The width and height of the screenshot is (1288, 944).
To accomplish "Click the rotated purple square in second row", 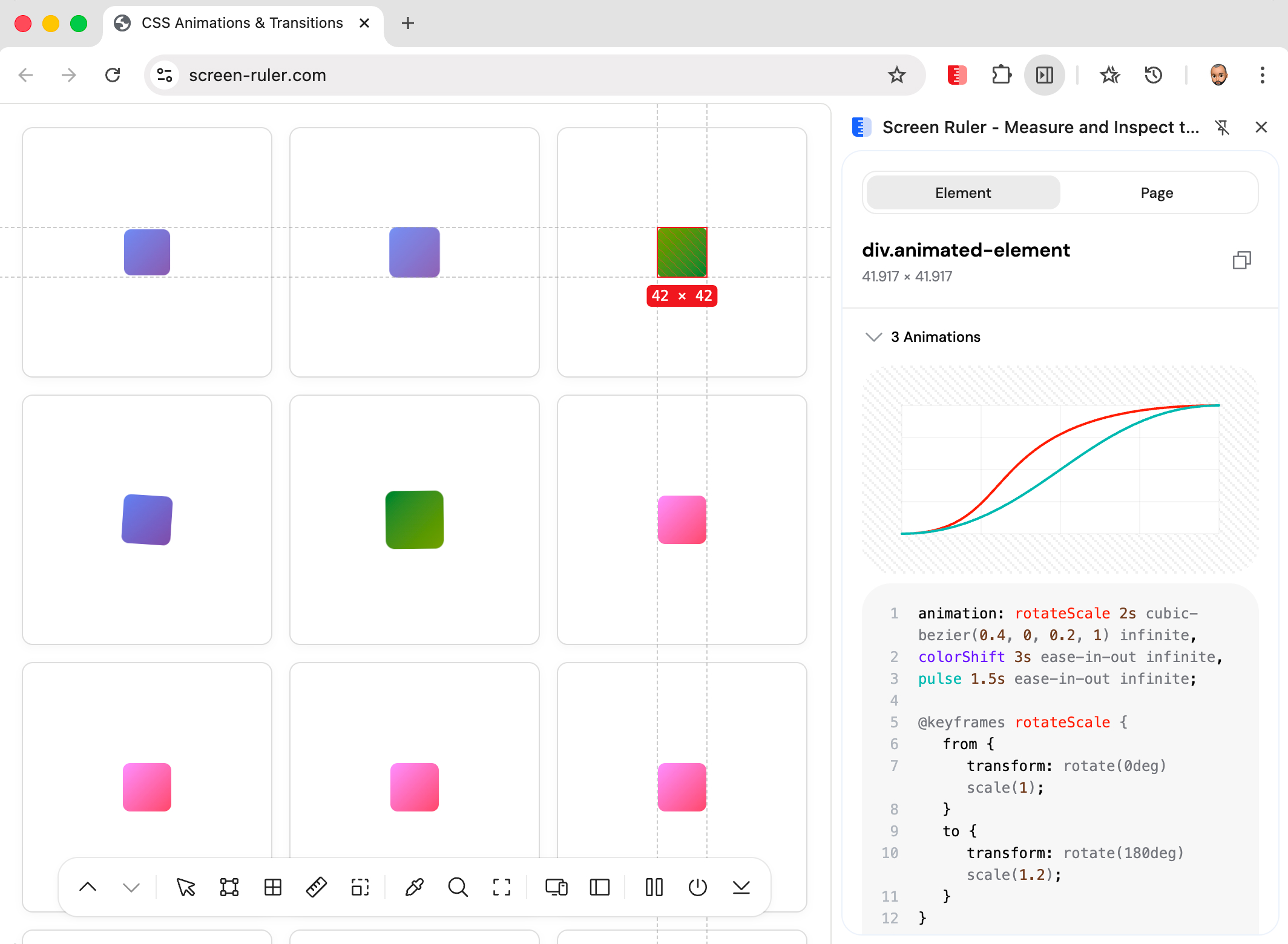I will [147, 520].
